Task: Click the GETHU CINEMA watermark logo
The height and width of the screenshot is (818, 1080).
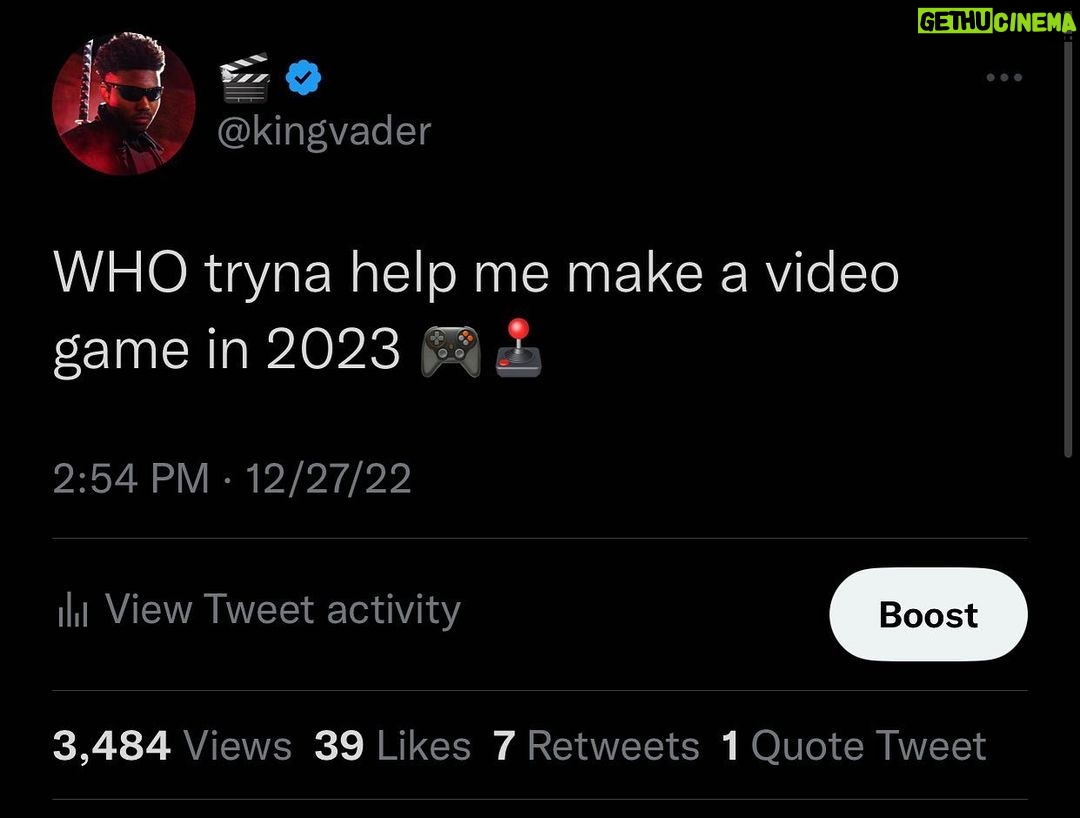Action: [996, 21]
